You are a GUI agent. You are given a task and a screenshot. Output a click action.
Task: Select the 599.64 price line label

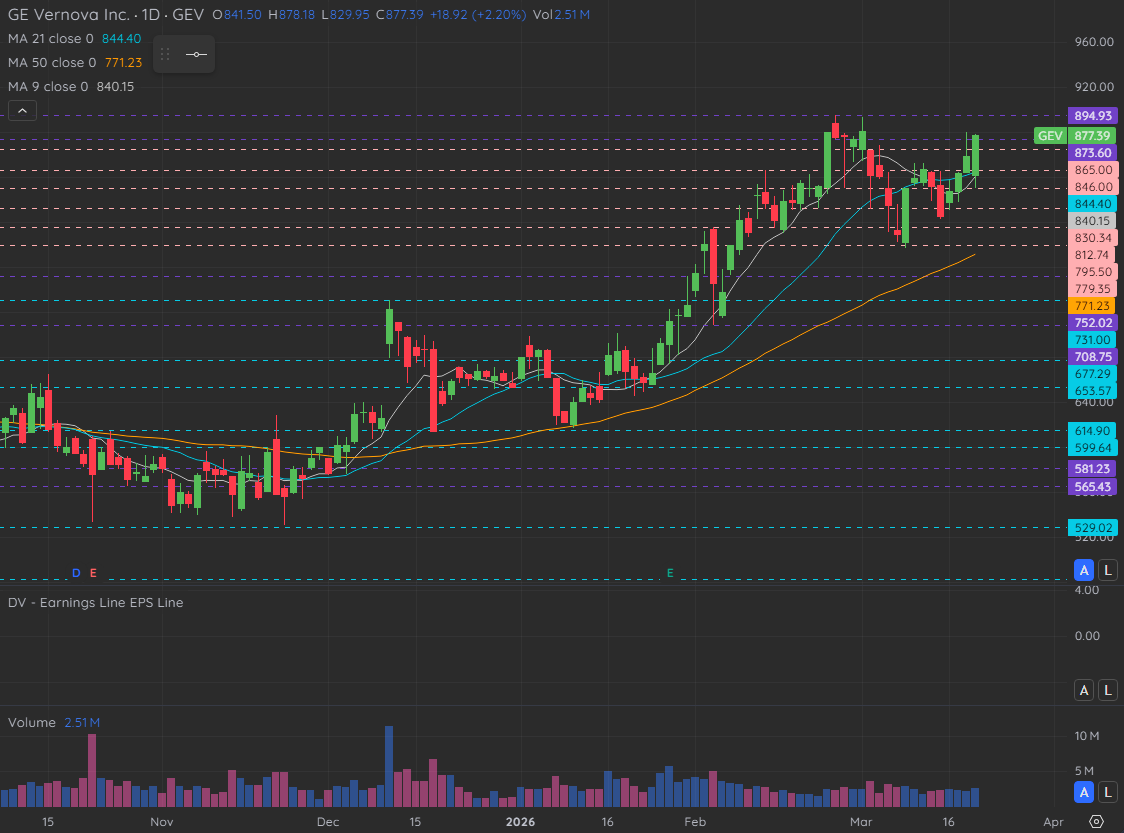(1092, 448)
